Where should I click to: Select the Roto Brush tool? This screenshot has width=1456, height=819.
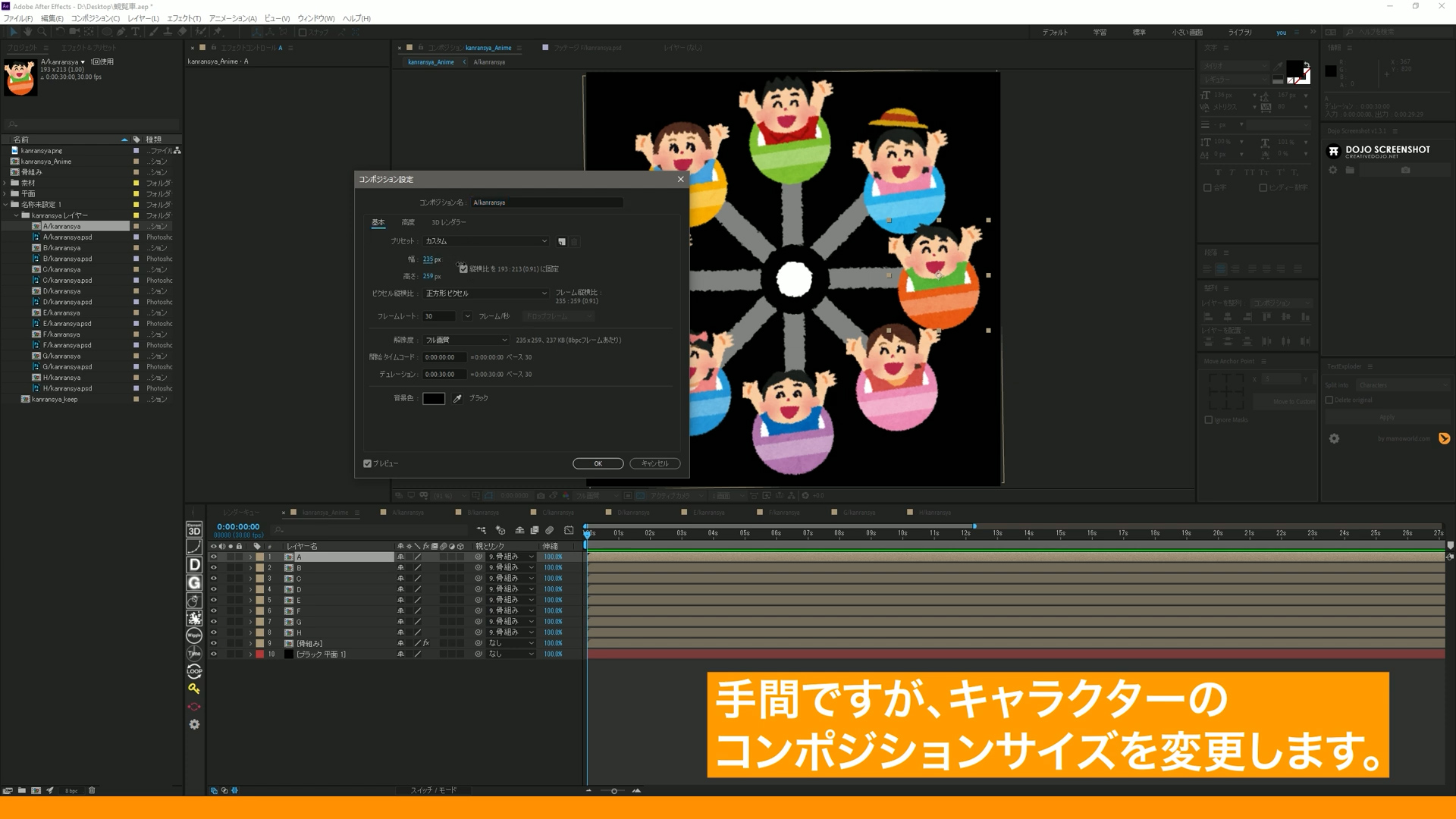tap(199, 32)
